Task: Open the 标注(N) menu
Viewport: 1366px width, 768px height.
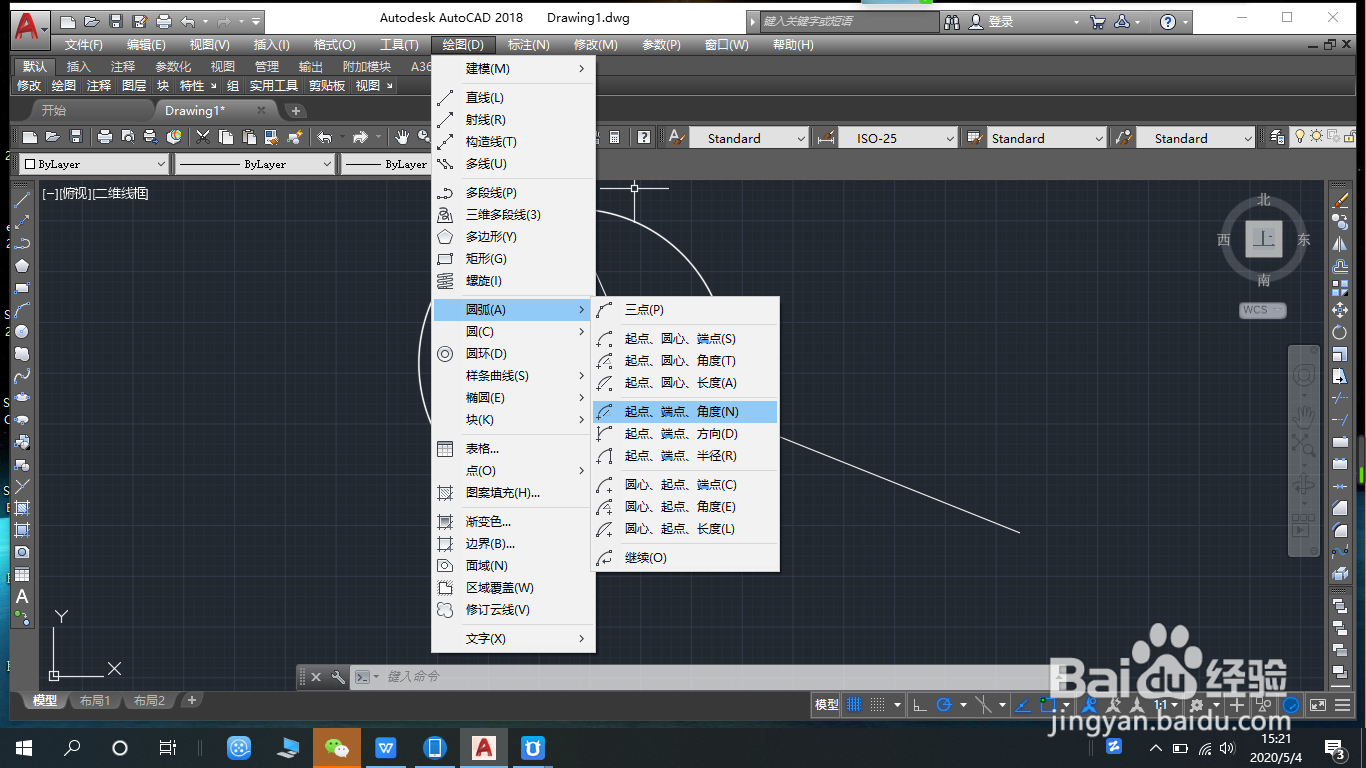Action: pyautogui.click(x=528, y=45)
